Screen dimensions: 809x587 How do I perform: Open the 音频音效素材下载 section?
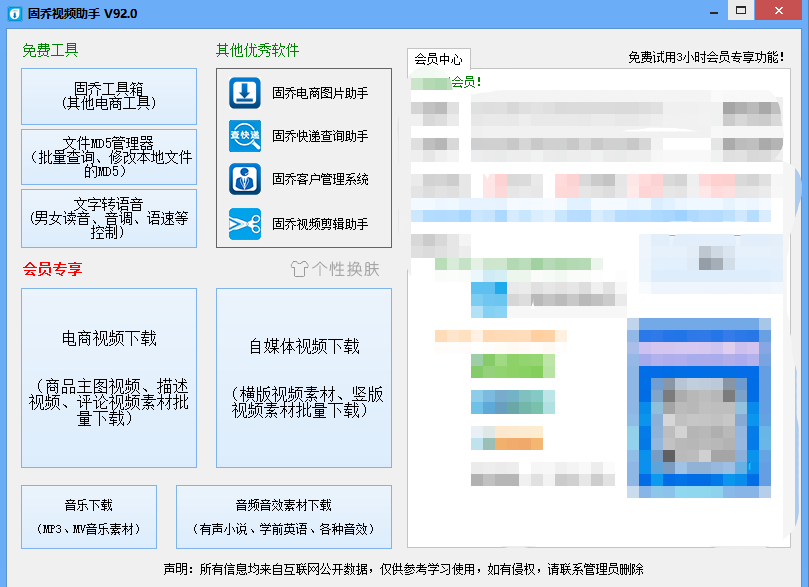pyautogui.click(x=283, y=517)
